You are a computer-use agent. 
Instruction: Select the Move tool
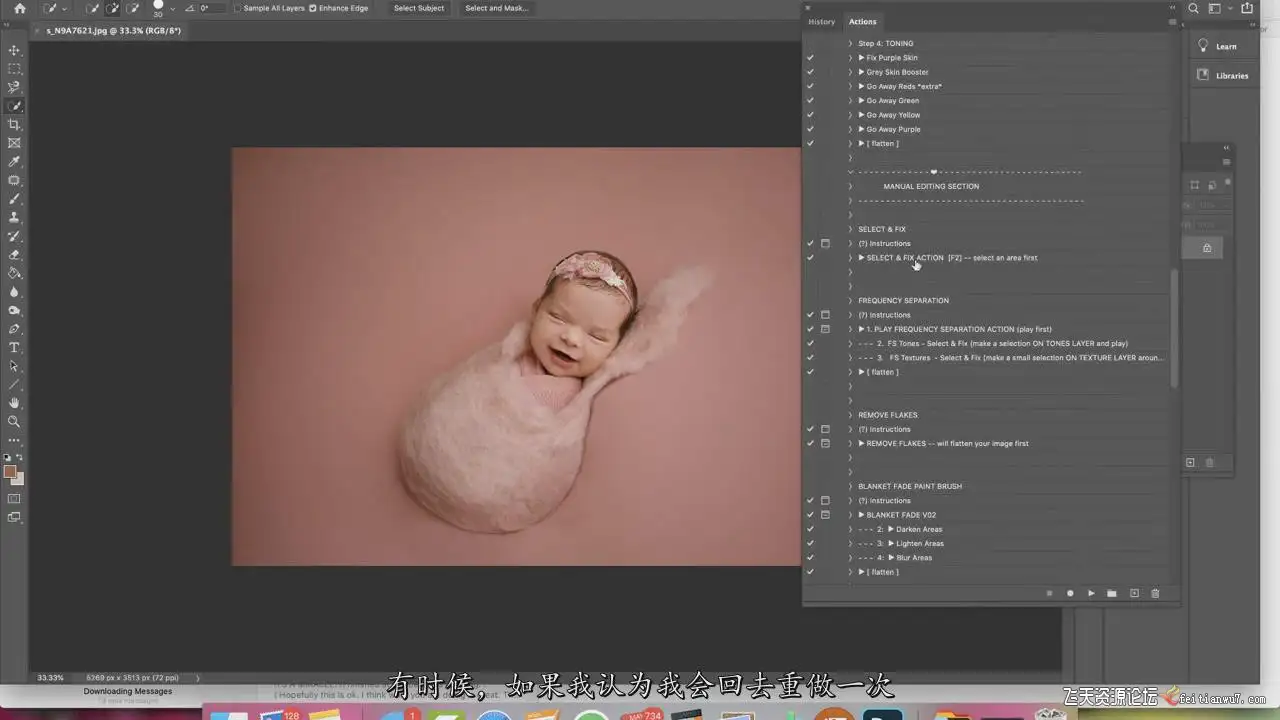(14, 50)
